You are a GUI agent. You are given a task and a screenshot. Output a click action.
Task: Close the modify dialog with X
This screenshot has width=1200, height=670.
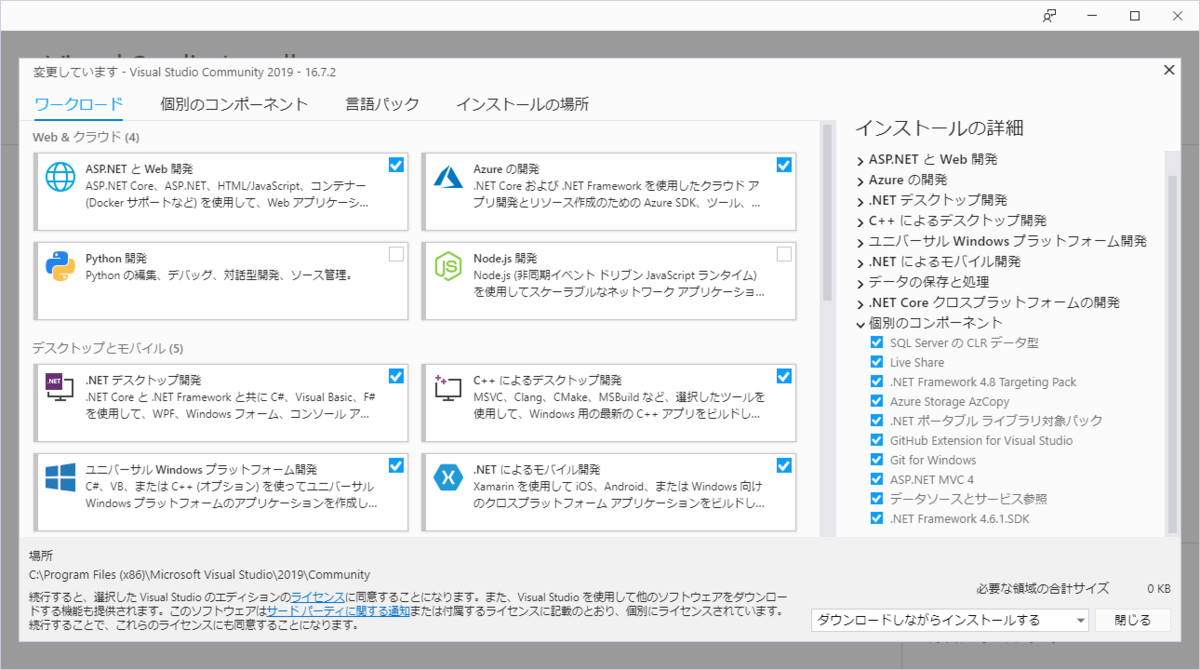pyautogui.click(x=1169, y=70)
